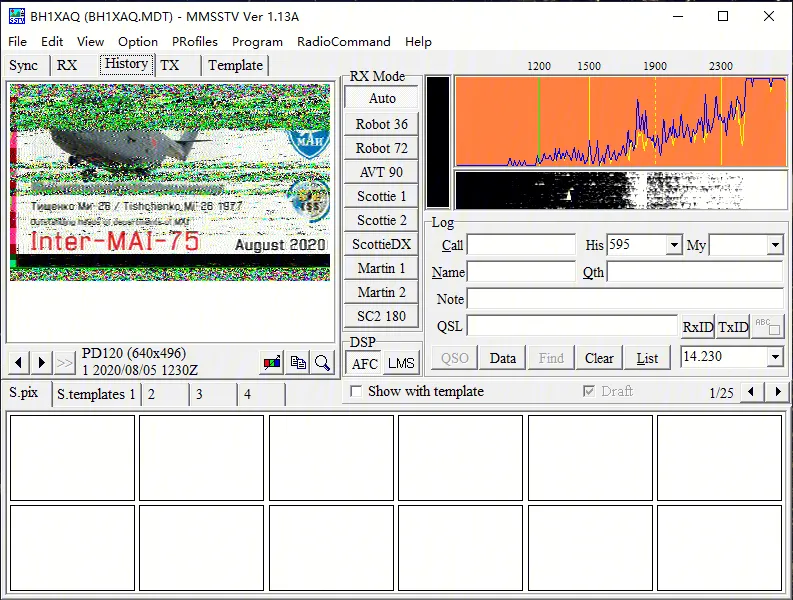Open the Help menu
The width and height of the screenshot is (793, 600).
(418, 41)
